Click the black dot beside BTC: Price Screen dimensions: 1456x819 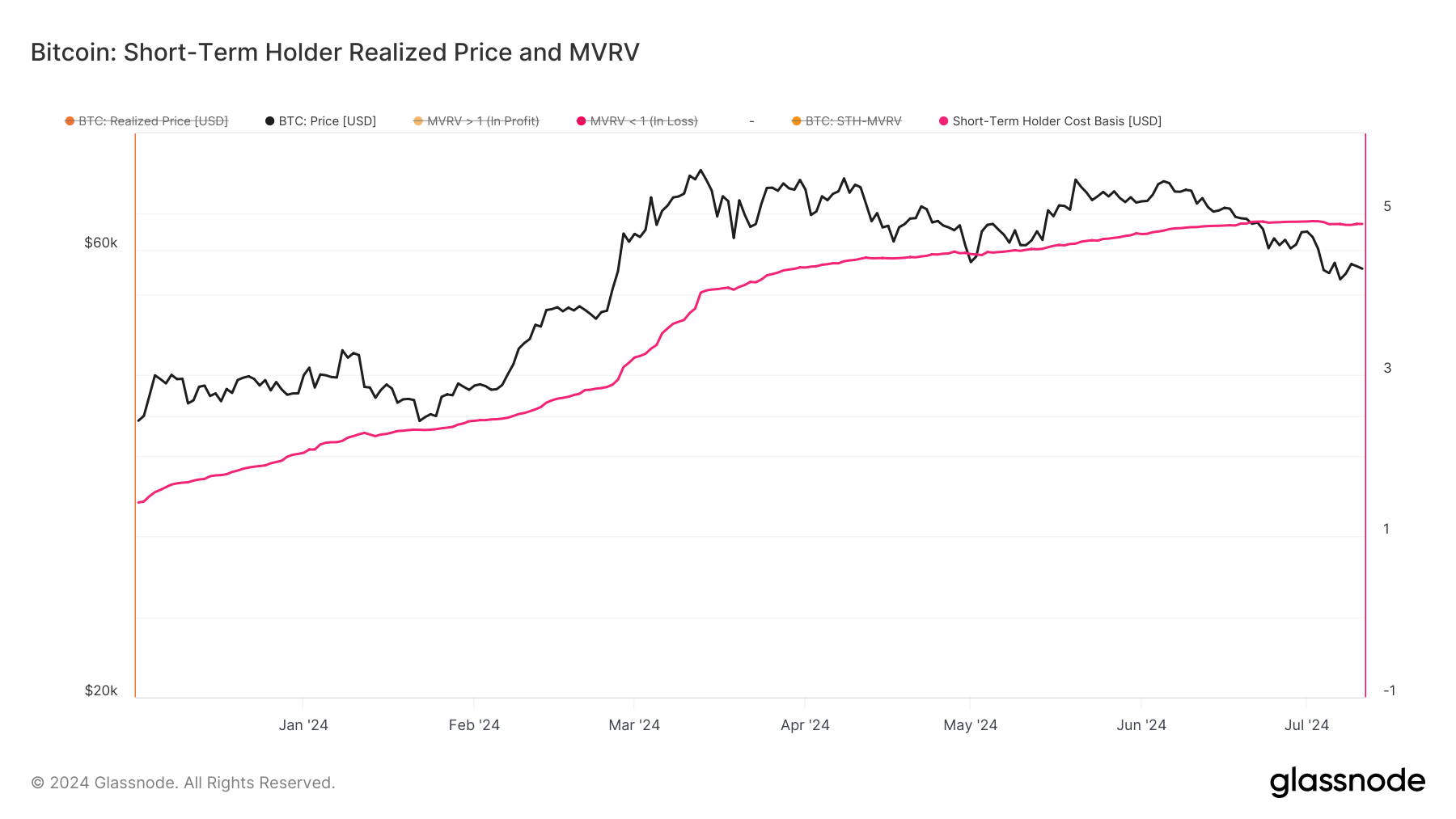pos(270,121)
